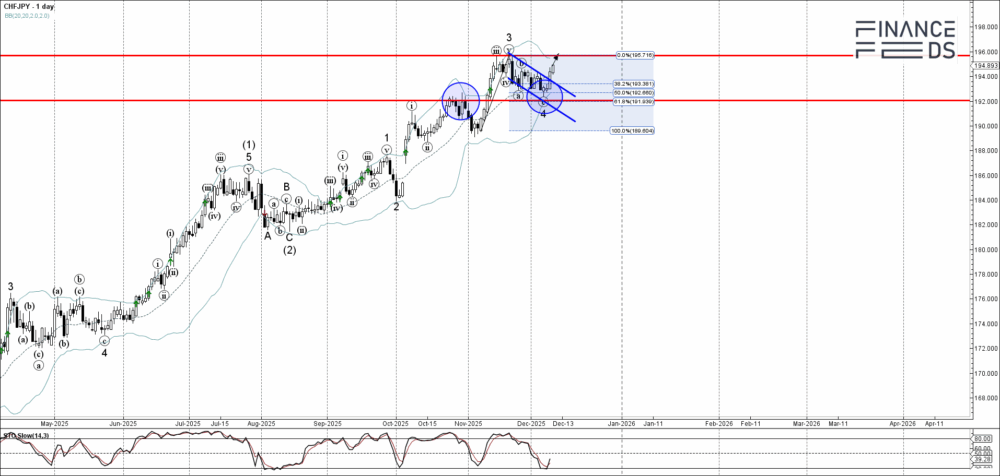1000x476 pixels.
Task: Click the Jan-11 date axis label
Action: (x=653, y=423)
